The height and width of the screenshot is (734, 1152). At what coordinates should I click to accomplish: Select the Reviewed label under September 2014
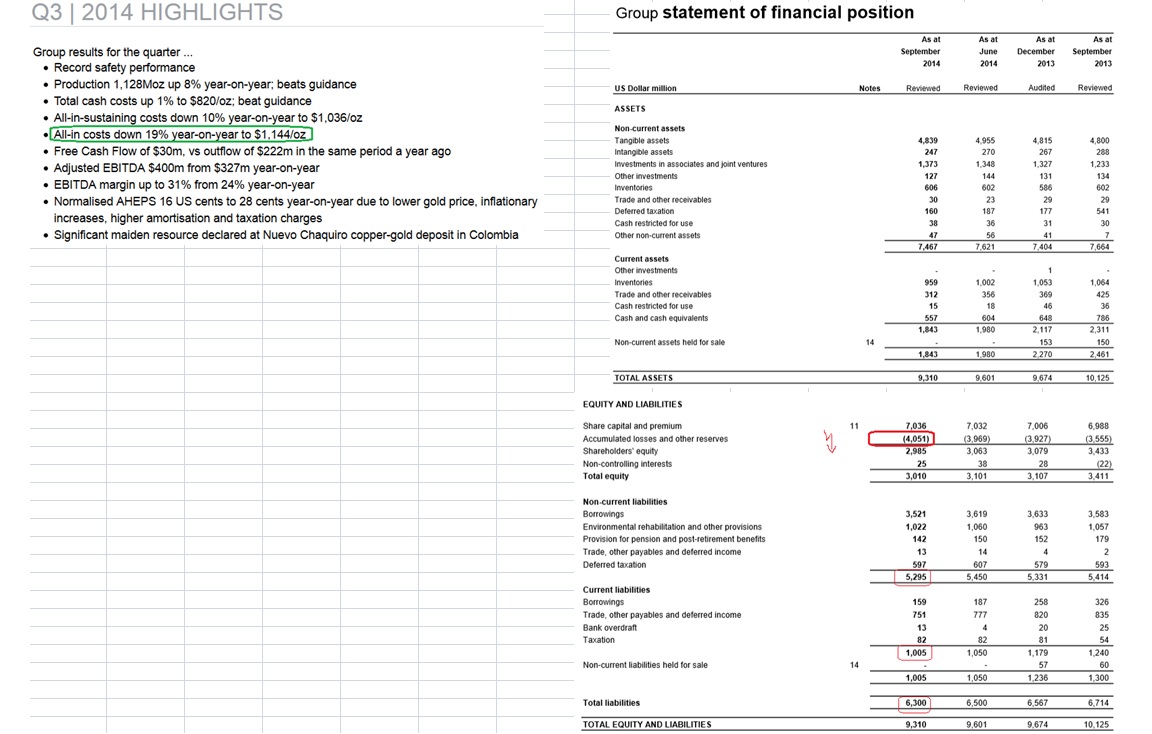(922, 88)
